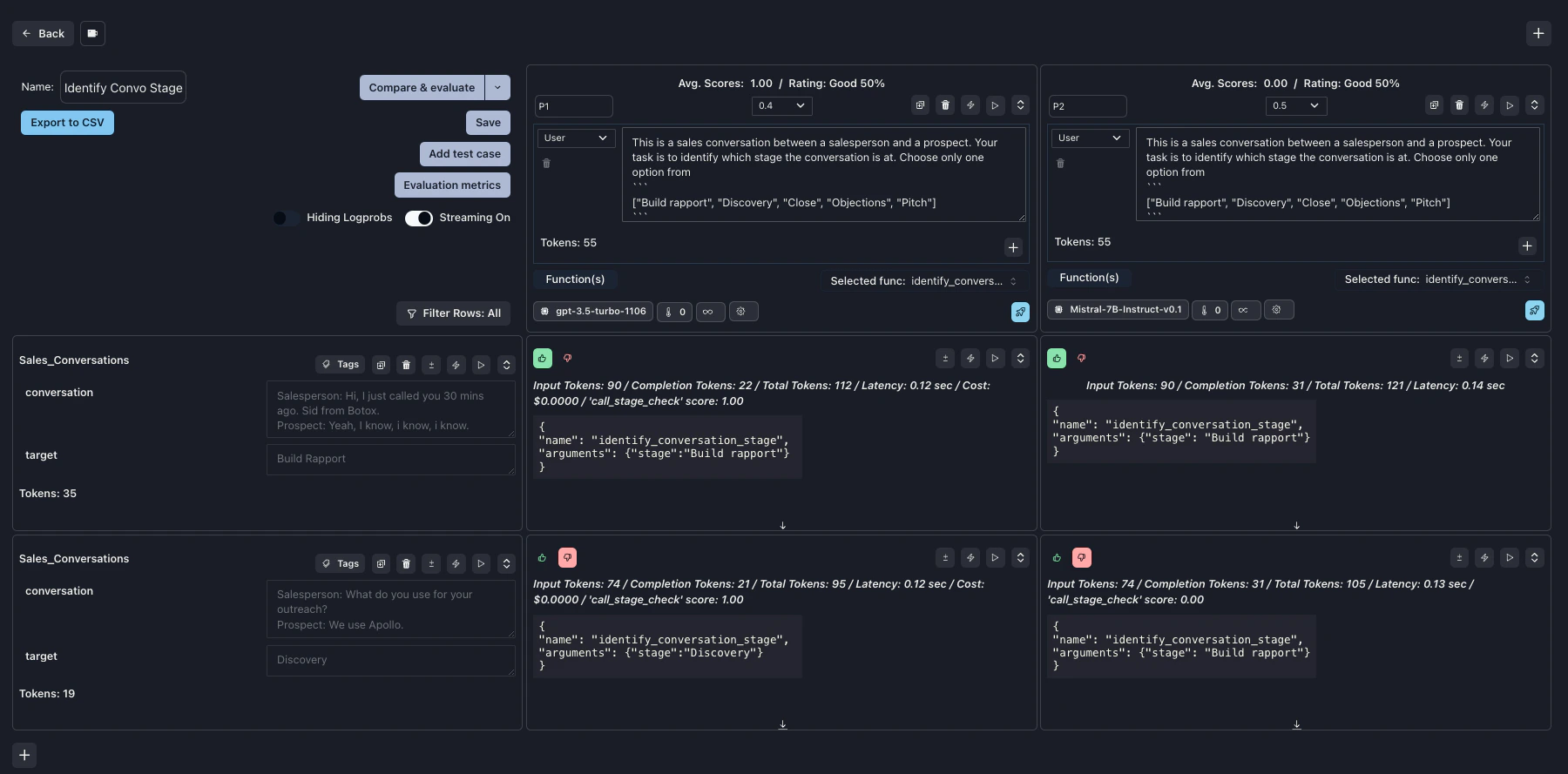
Task: Run the P2 prompt with play icon
Action: click(1510, 105)
